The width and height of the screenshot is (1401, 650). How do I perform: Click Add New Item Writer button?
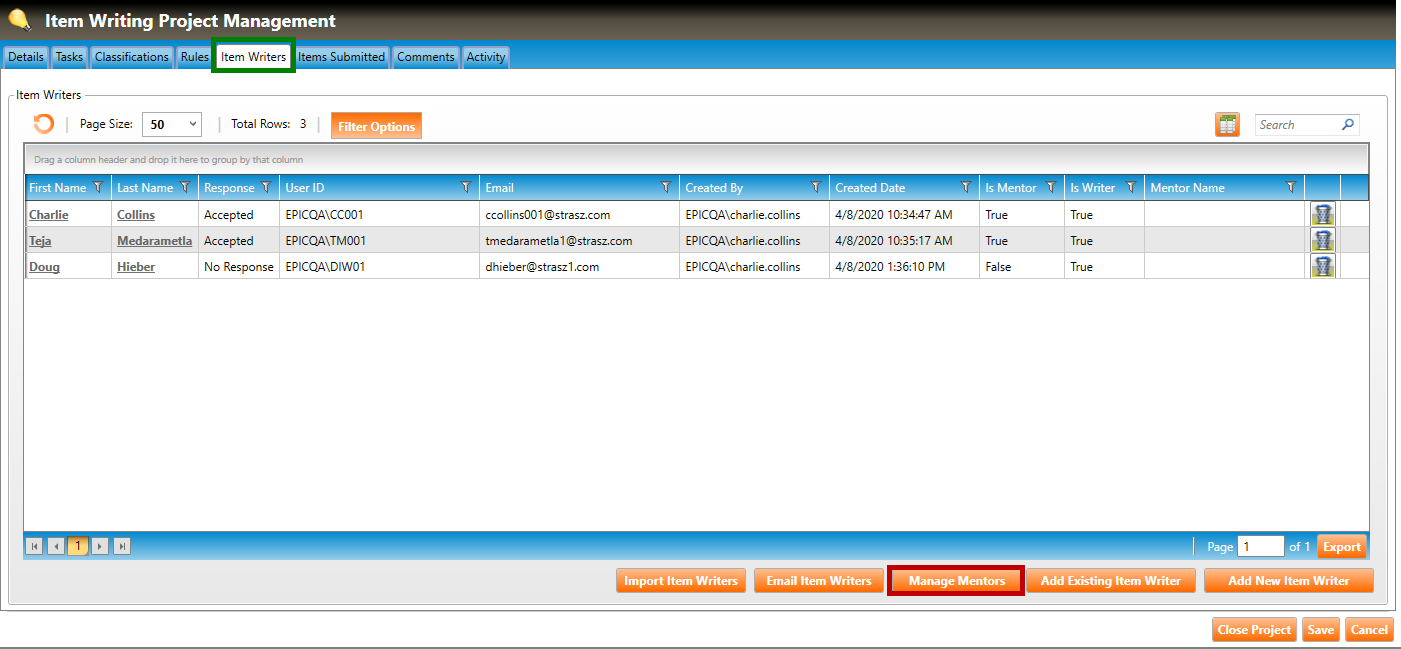(x=1288, y=581)
